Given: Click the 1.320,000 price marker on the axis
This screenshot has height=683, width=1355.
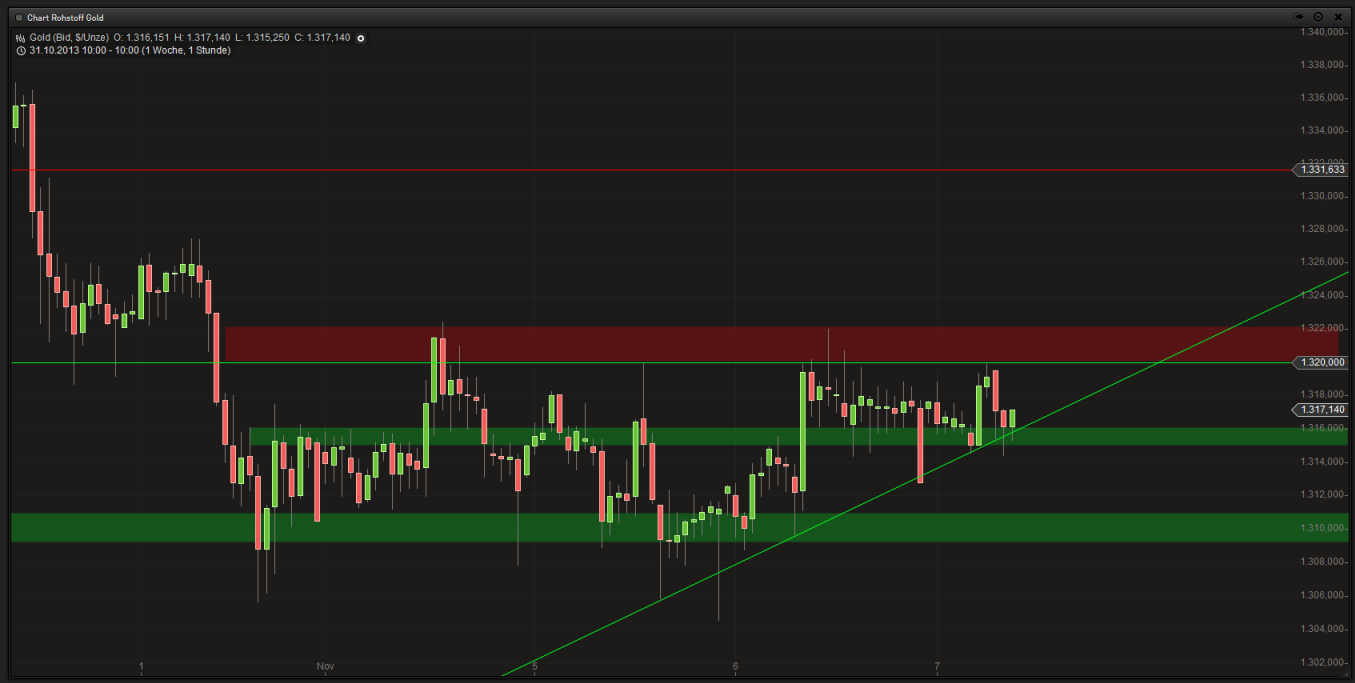Looking at the screenshot, I should [1322, 362].
